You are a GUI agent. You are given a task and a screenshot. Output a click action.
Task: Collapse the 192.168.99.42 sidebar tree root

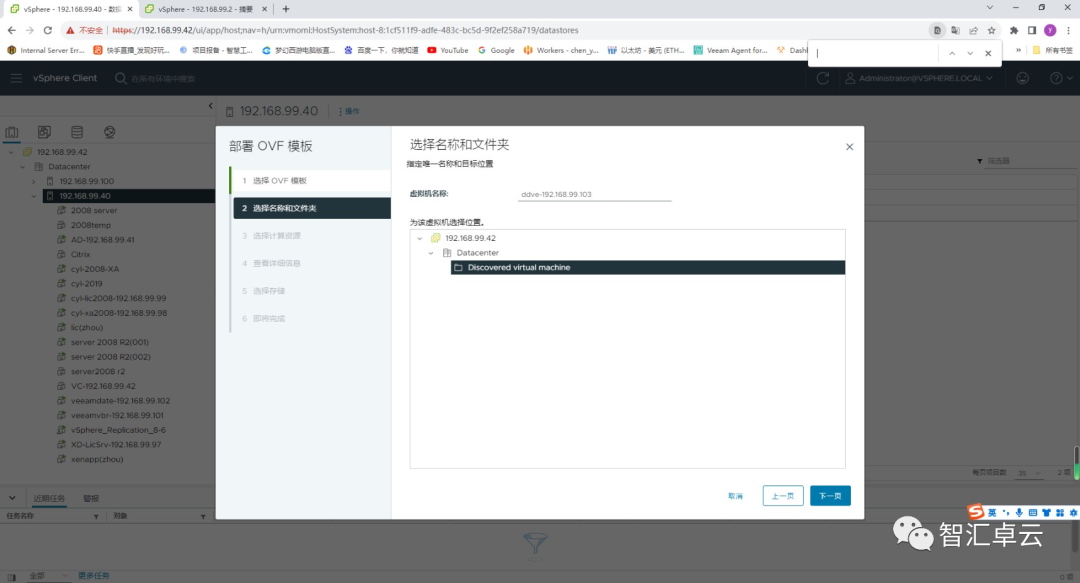[x=12, y=152]
